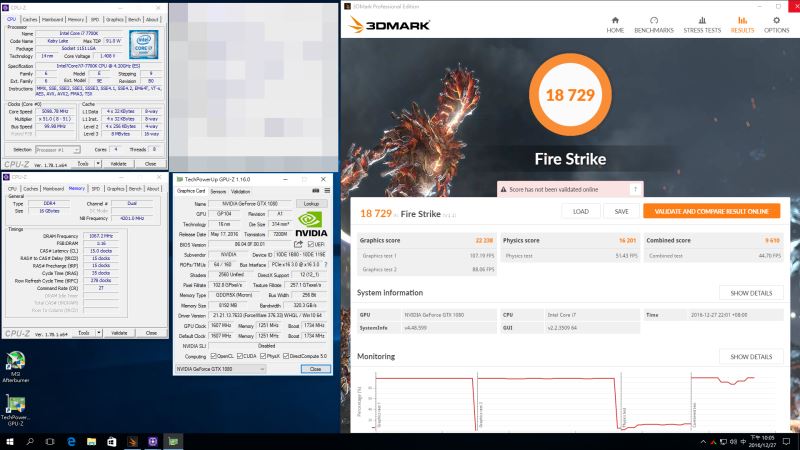Open STRESS TESTS in 3DMark navigation
Image resolution: width=800 pixels, height=450 pixels.
pos(702,24)
